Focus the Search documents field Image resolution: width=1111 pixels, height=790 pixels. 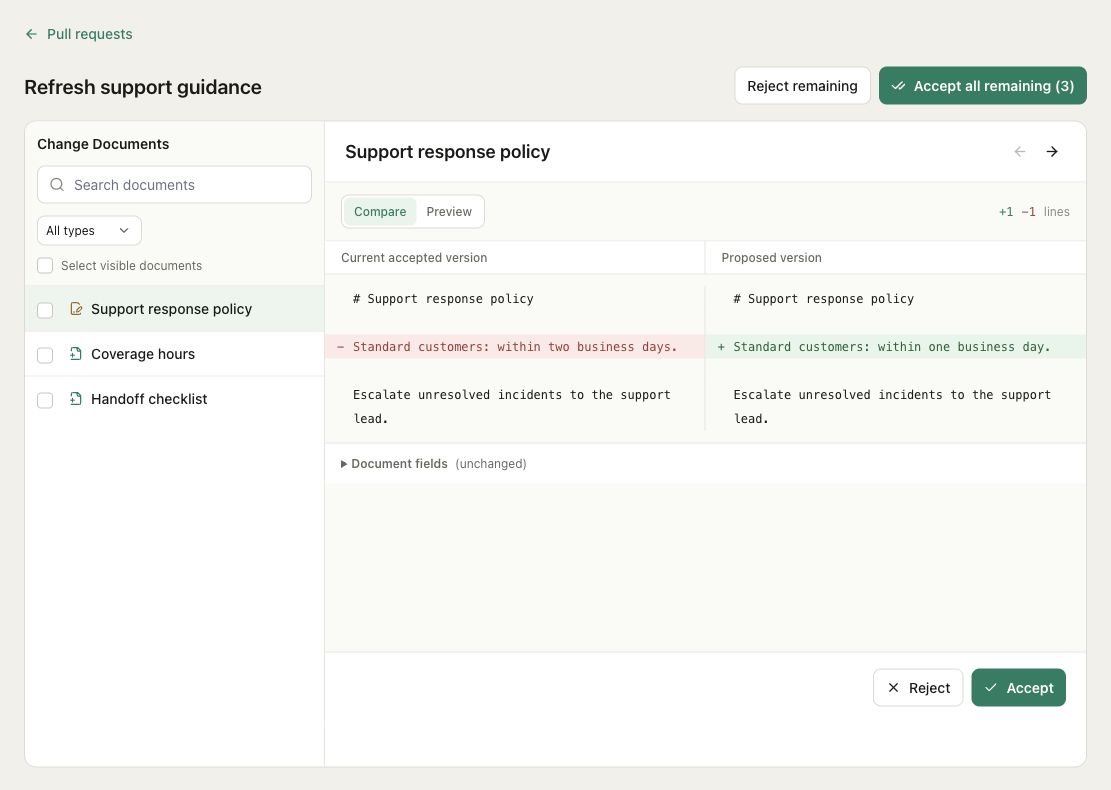click(174, 184)
